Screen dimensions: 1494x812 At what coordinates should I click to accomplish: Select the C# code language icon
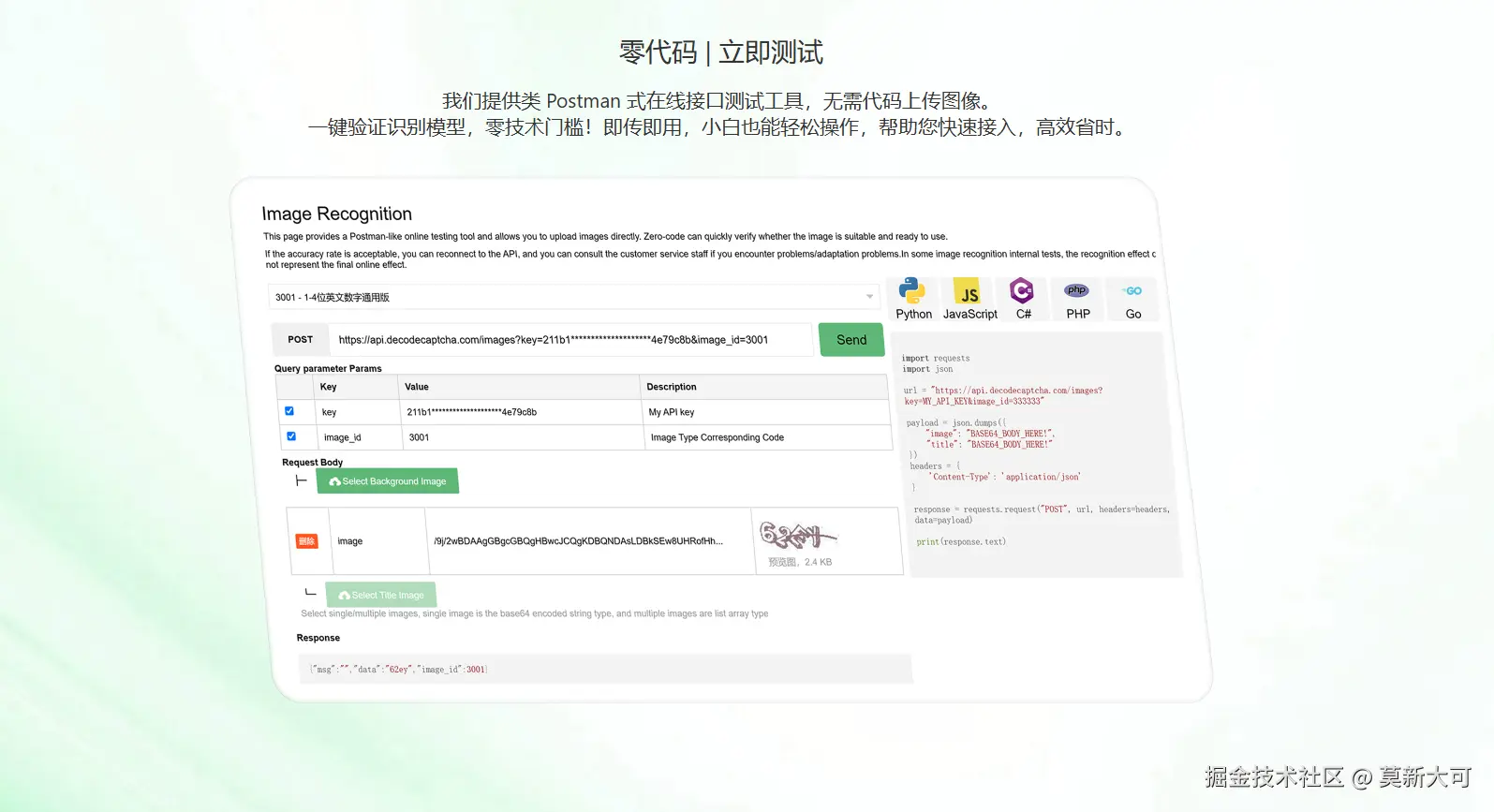point(1023,300)
